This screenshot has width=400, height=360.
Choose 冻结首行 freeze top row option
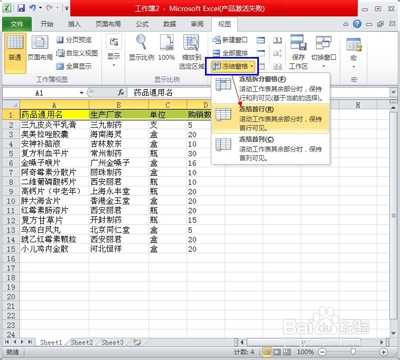click(270, 118)
